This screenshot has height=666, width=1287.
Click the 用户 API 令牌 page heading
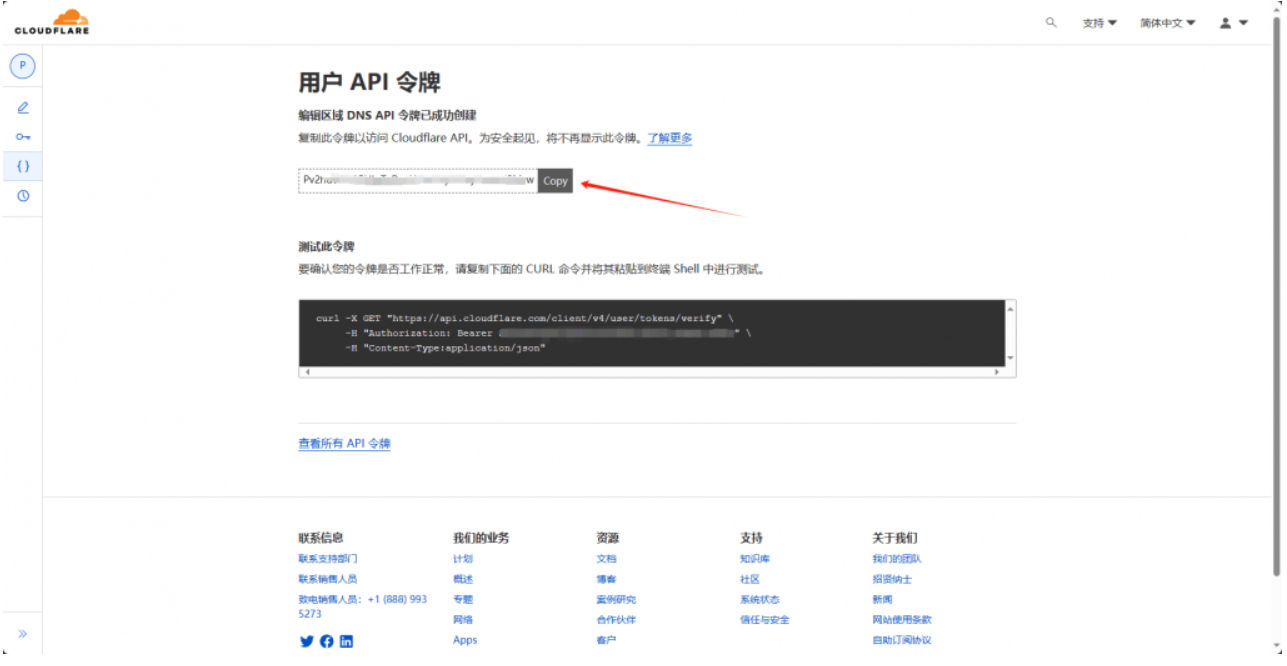pos(370,82)
